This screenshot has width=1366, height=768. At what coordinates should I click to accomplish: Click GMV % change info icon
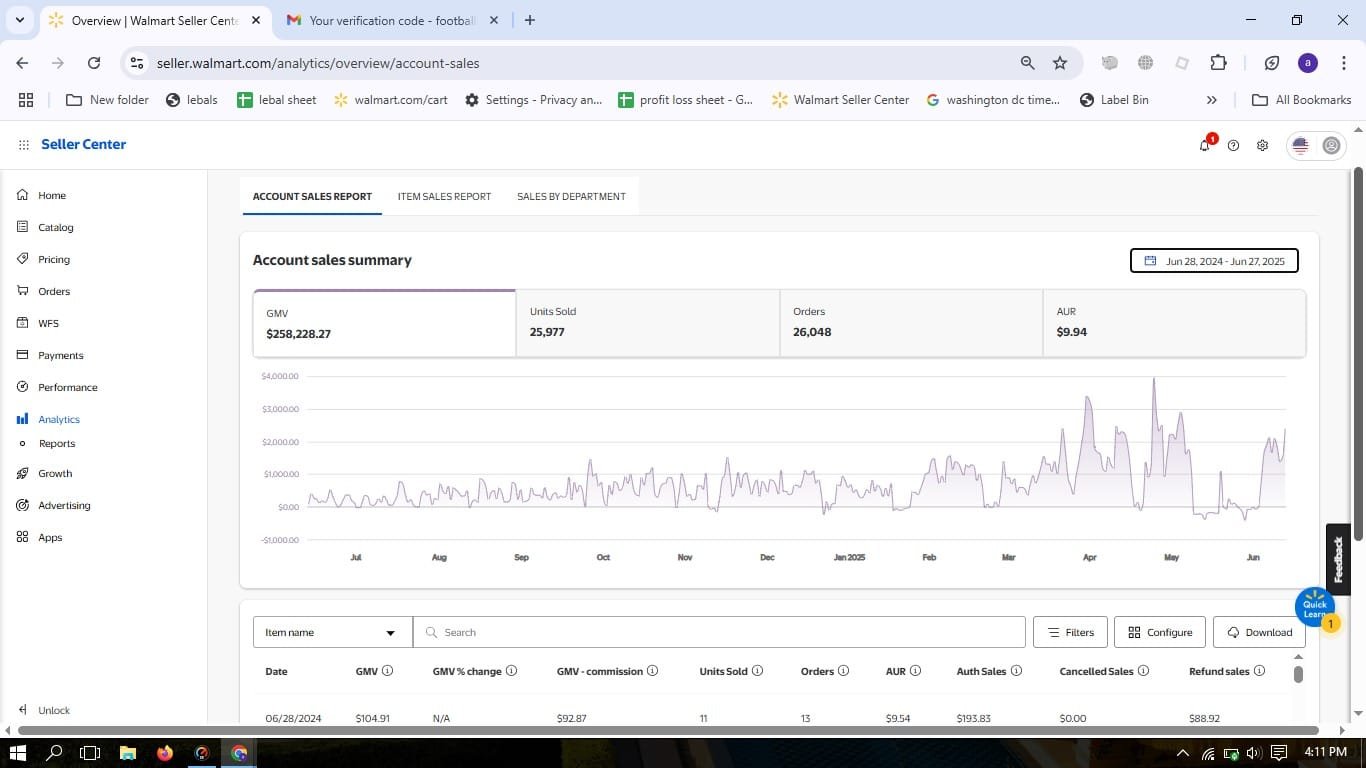tap(511, 671)
